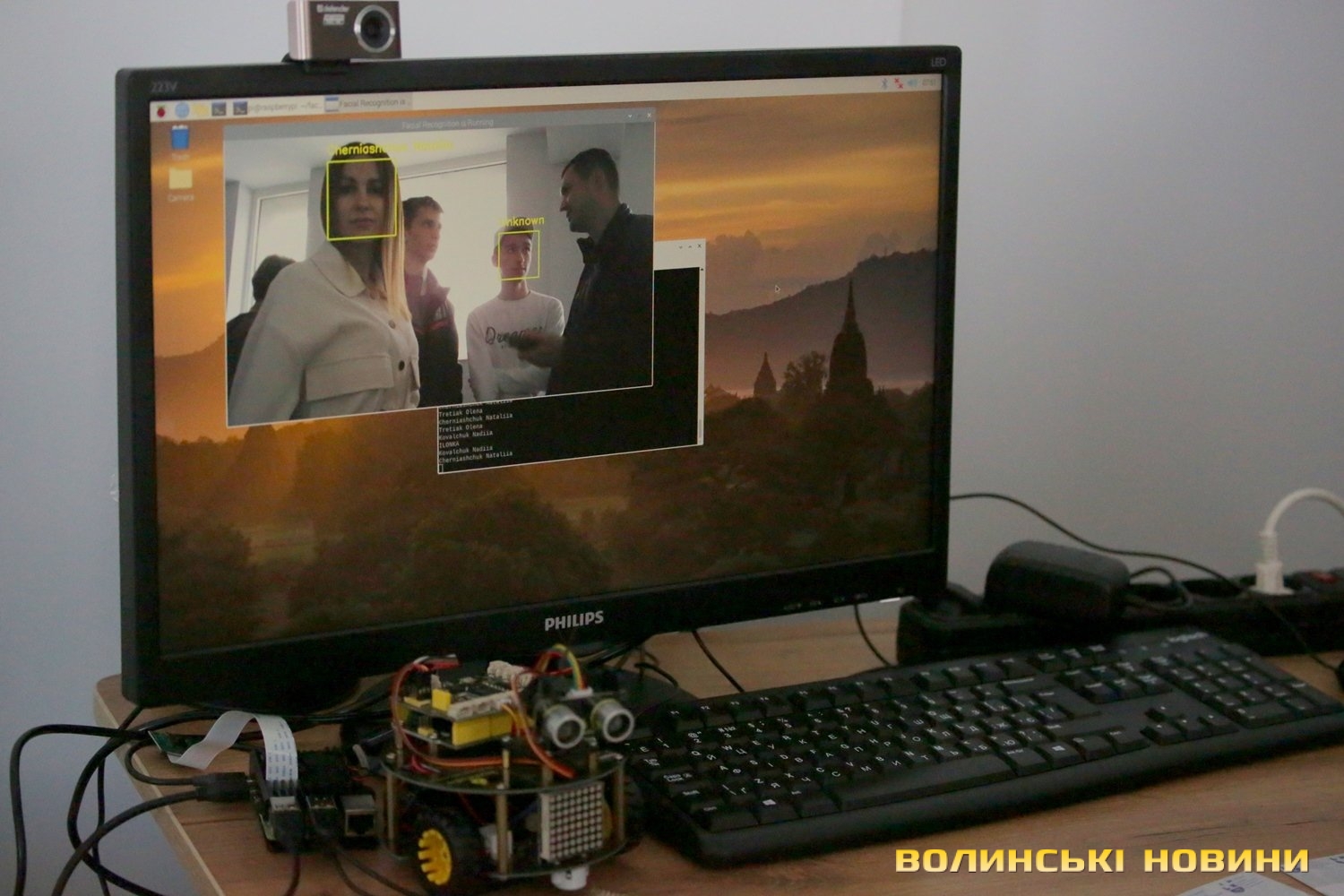Screen dimensions: 1344x896
Task: Launch Terminal from the taskbar launcher
Action: point(220,109)
